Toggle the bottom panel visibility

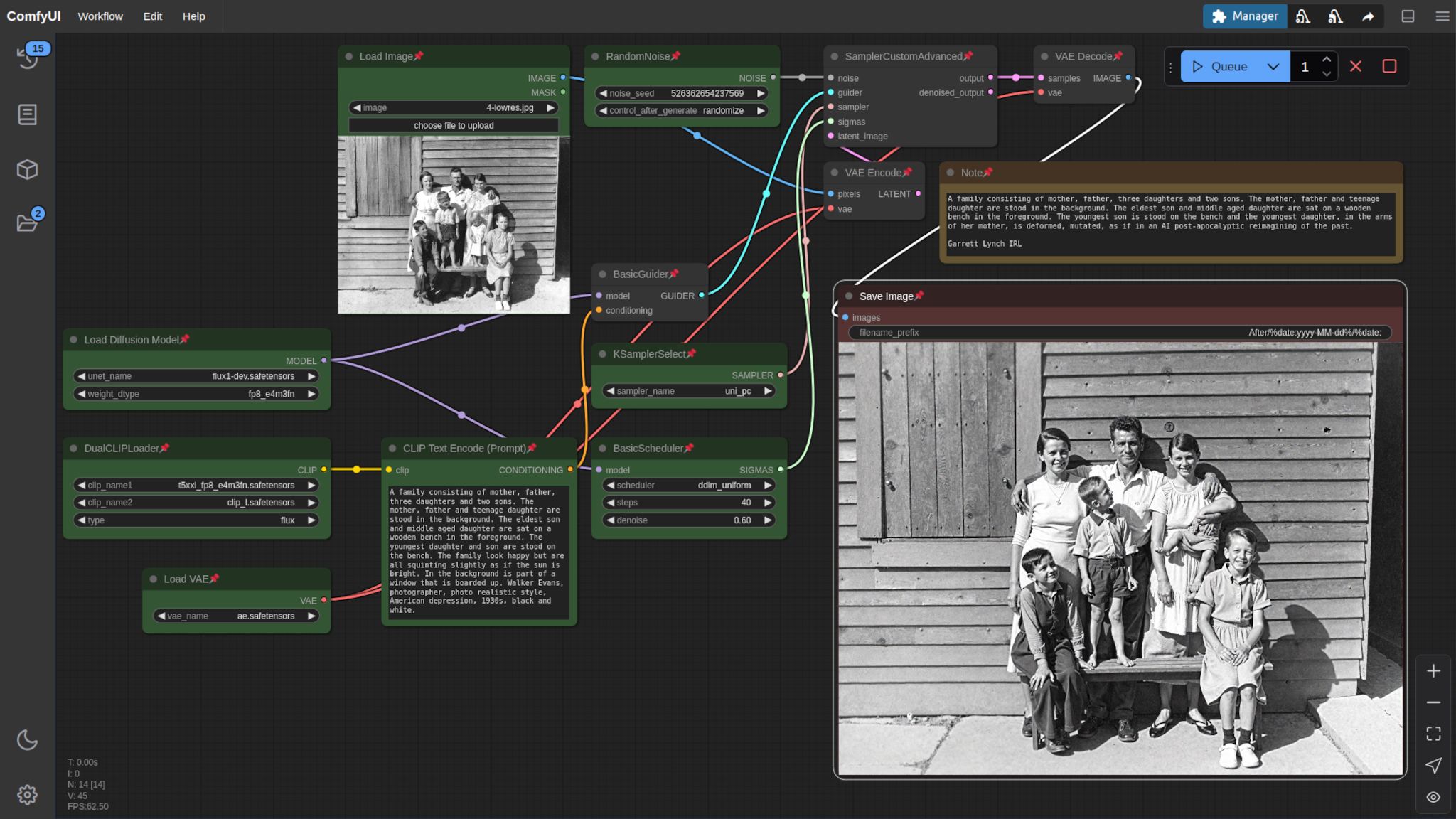click(1408, 16)
